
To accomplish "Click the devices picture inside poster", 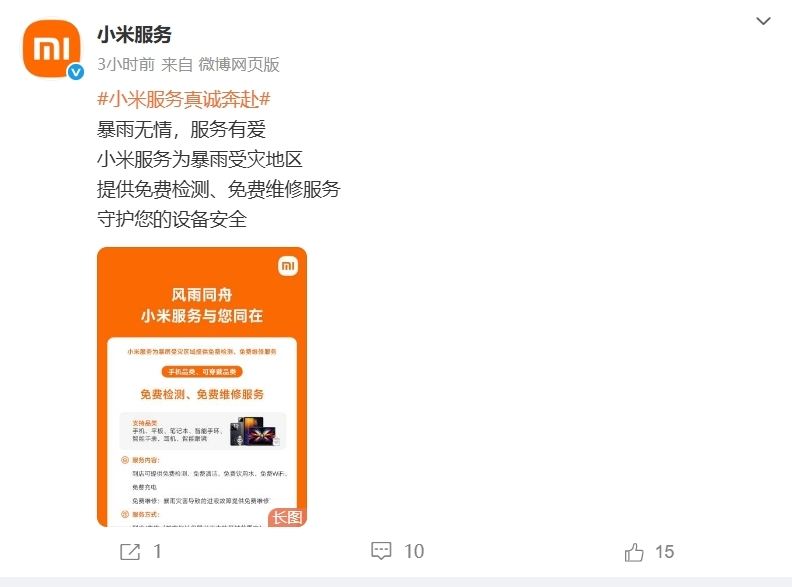I will pyautogui.click(x=254, y=431).
